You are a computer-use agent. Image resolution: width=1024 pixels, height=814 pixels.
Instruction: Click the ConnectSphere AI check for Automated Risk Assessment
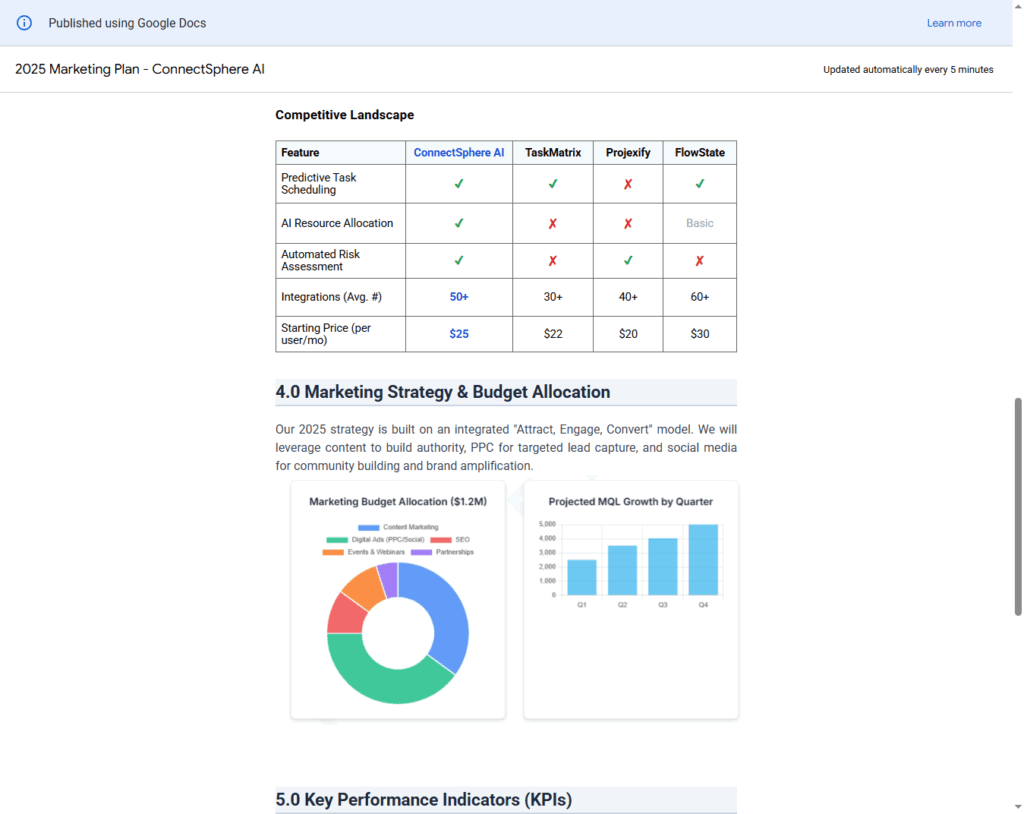[459, 260]
